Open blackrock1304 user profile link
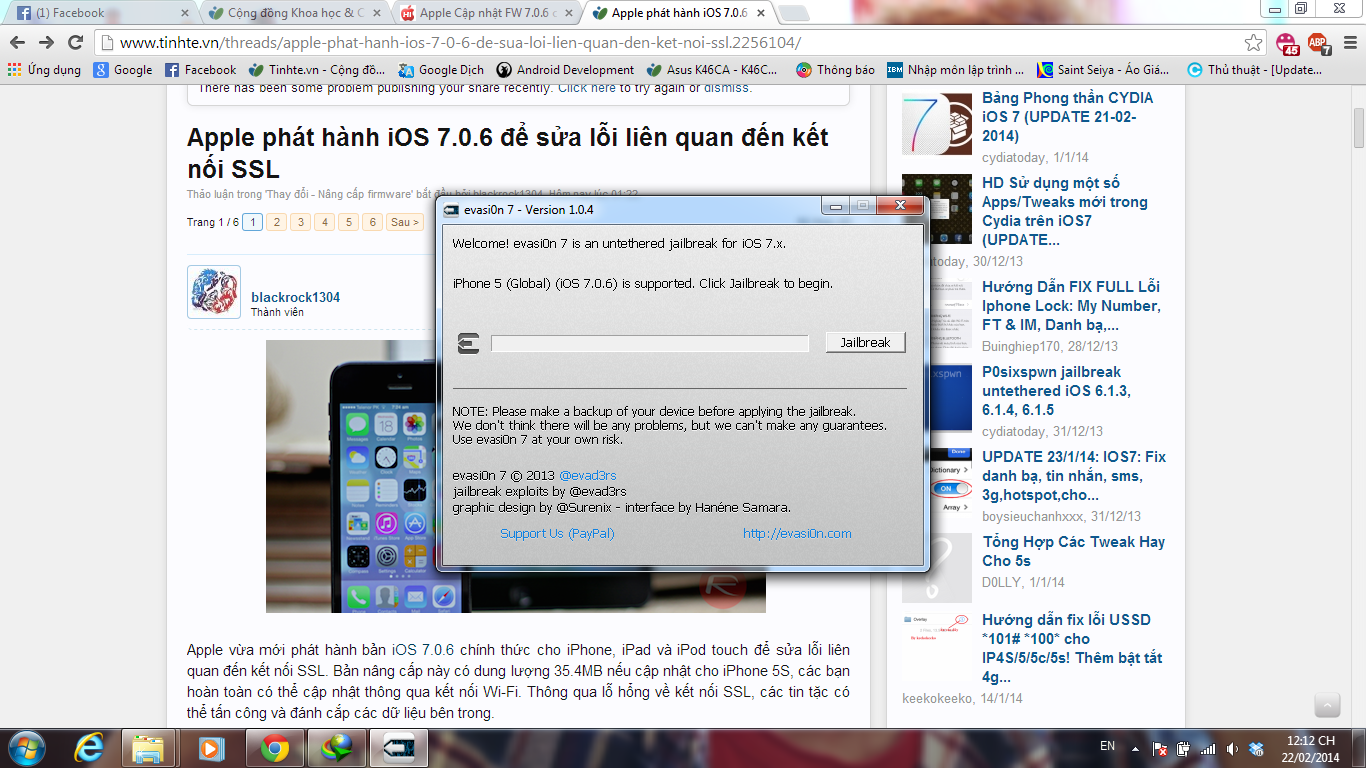This screenshot has height=768, width=1366. (295, 297)
